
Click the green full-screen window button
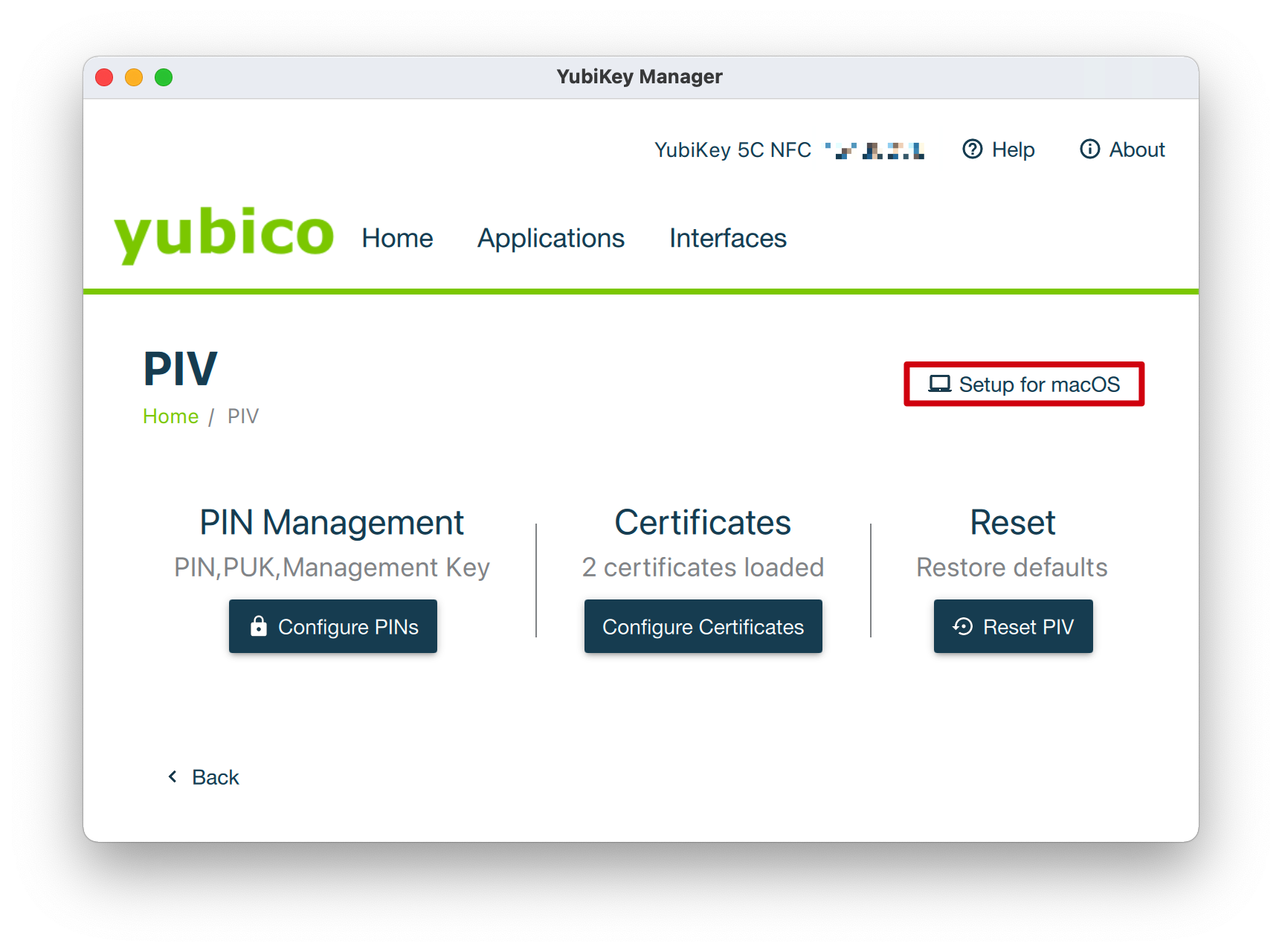click(164, 77)
